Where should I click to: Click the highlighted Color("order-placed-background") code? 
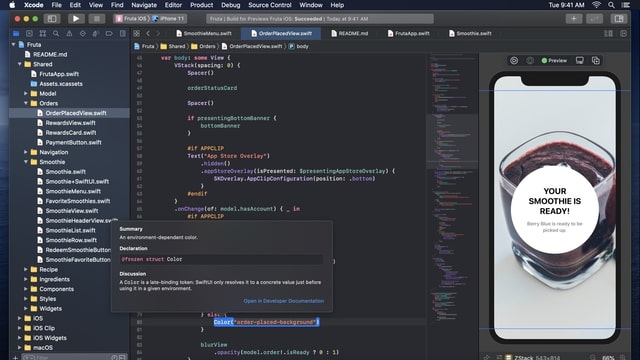266,322
